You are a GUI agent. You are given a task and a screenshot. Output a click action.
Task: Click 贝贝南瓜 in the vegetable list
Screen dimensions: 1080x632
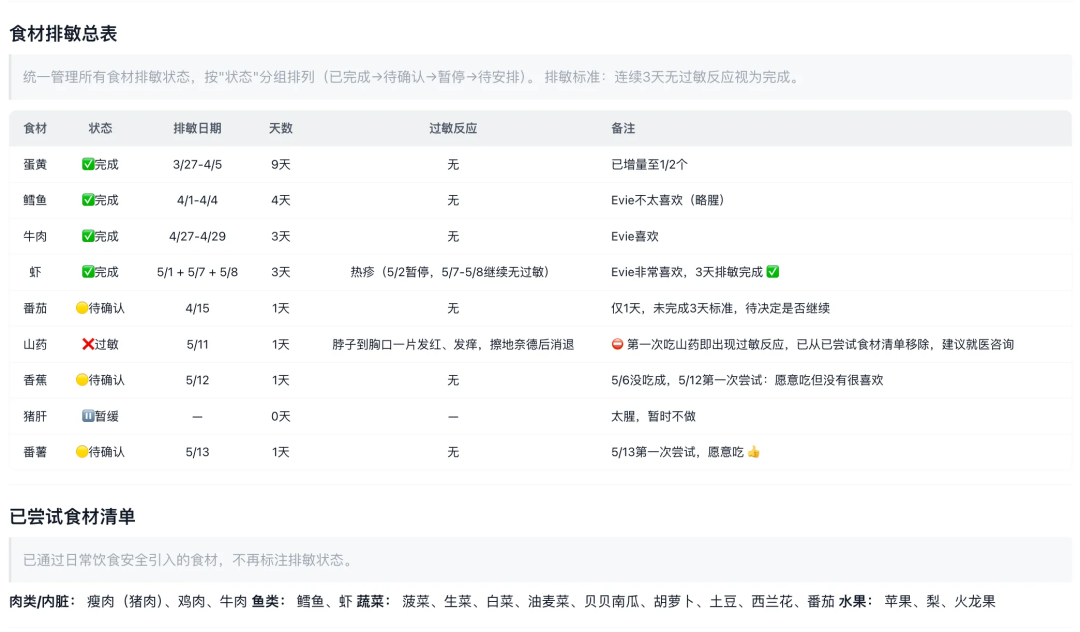(x=612, y=602)
